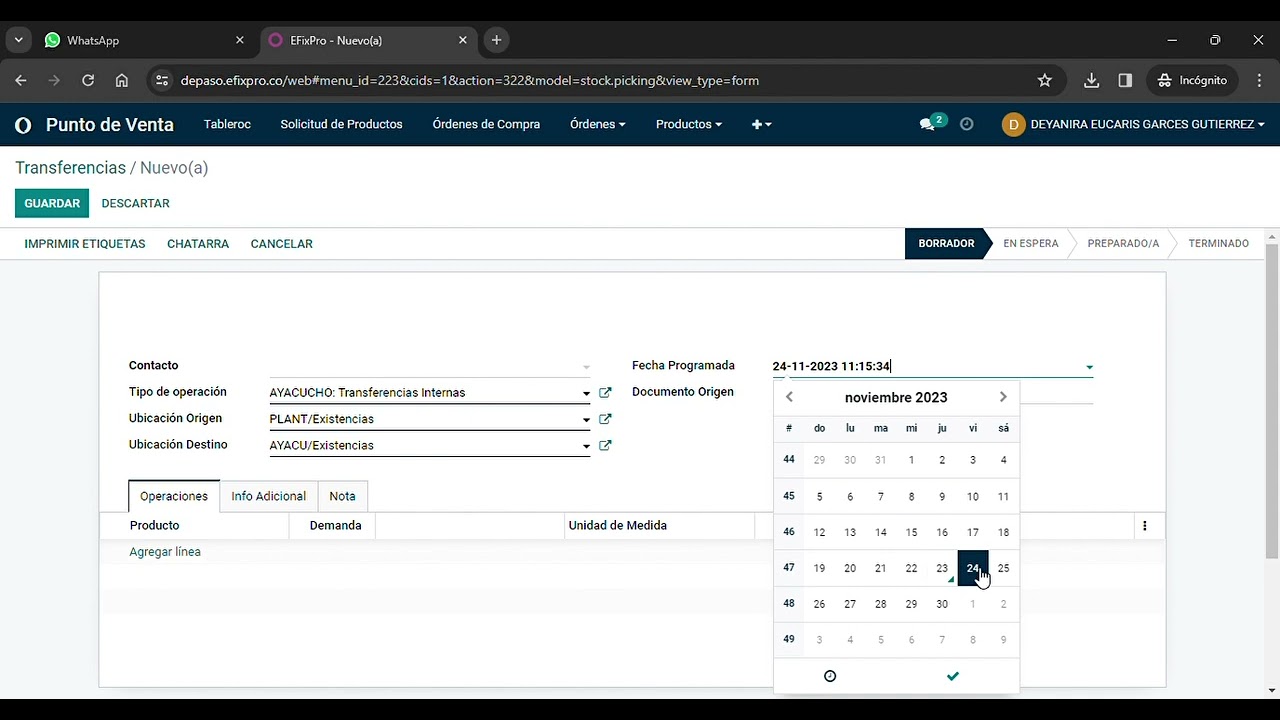Open the conversations chat bubble icon
The height and width of the screenshot is (720, 1280).
[927, 125]
